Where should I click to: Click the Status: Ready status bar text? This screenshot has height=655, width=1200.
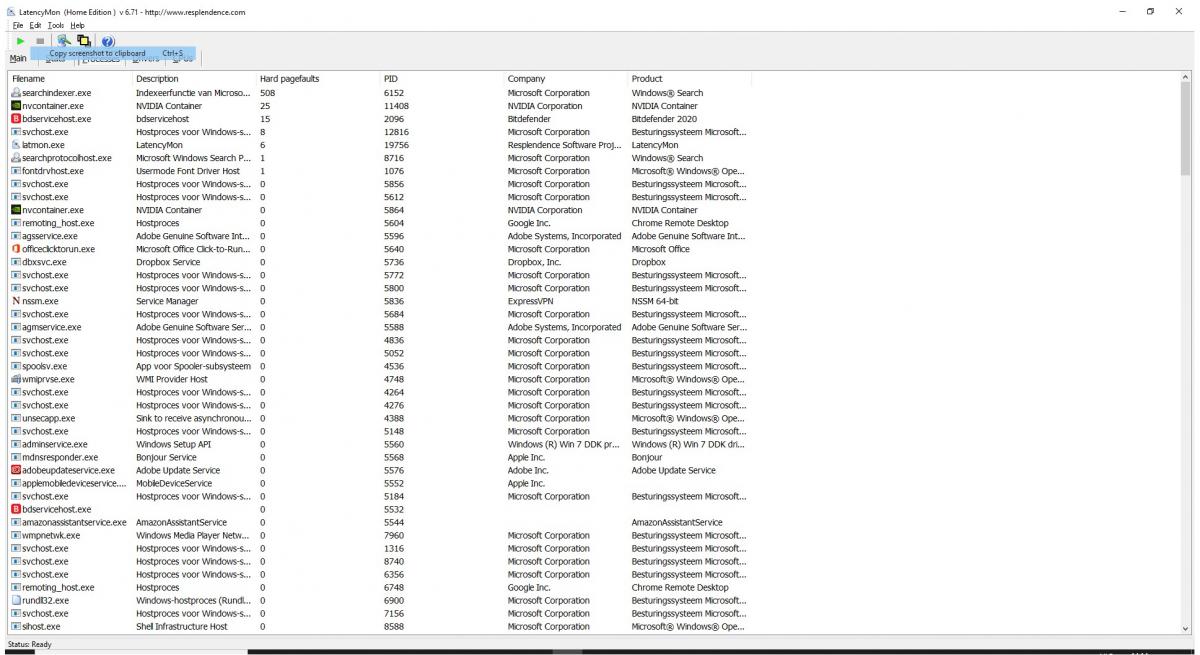click(x=29, y=645)
